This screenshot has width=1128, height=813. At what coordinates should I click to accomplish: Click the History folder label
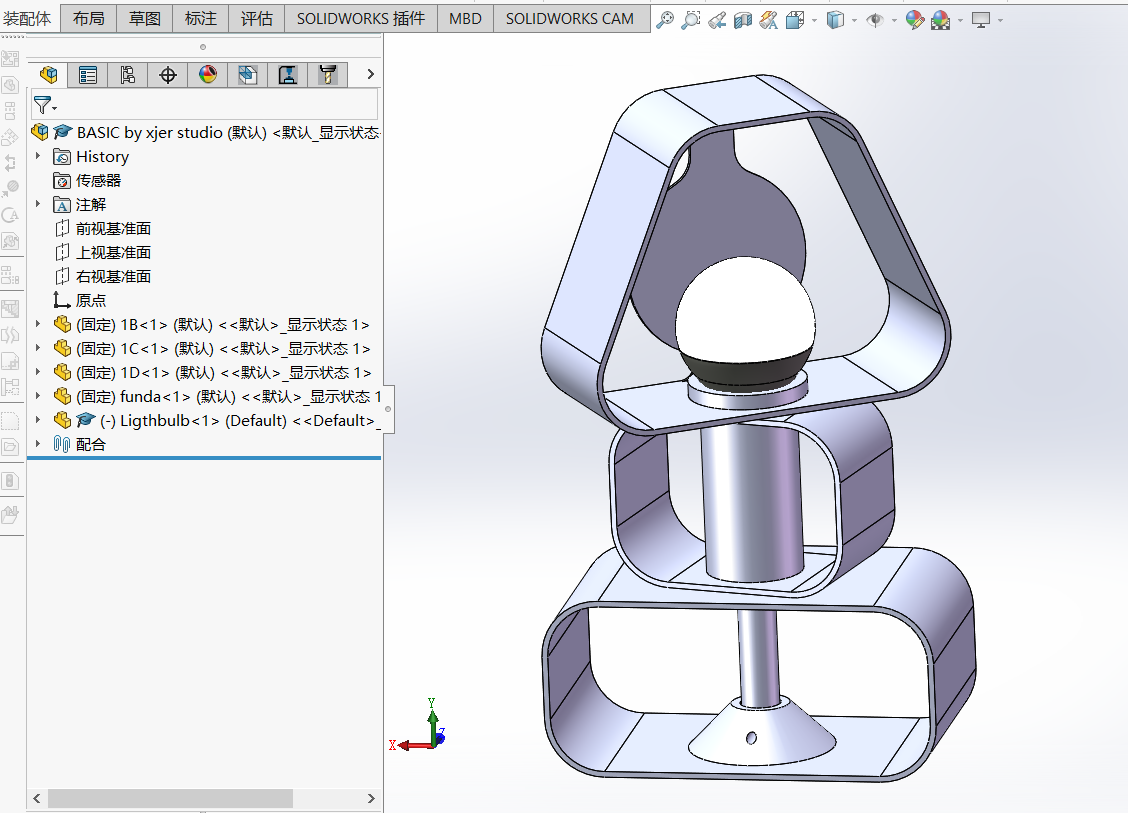point(102,157)
